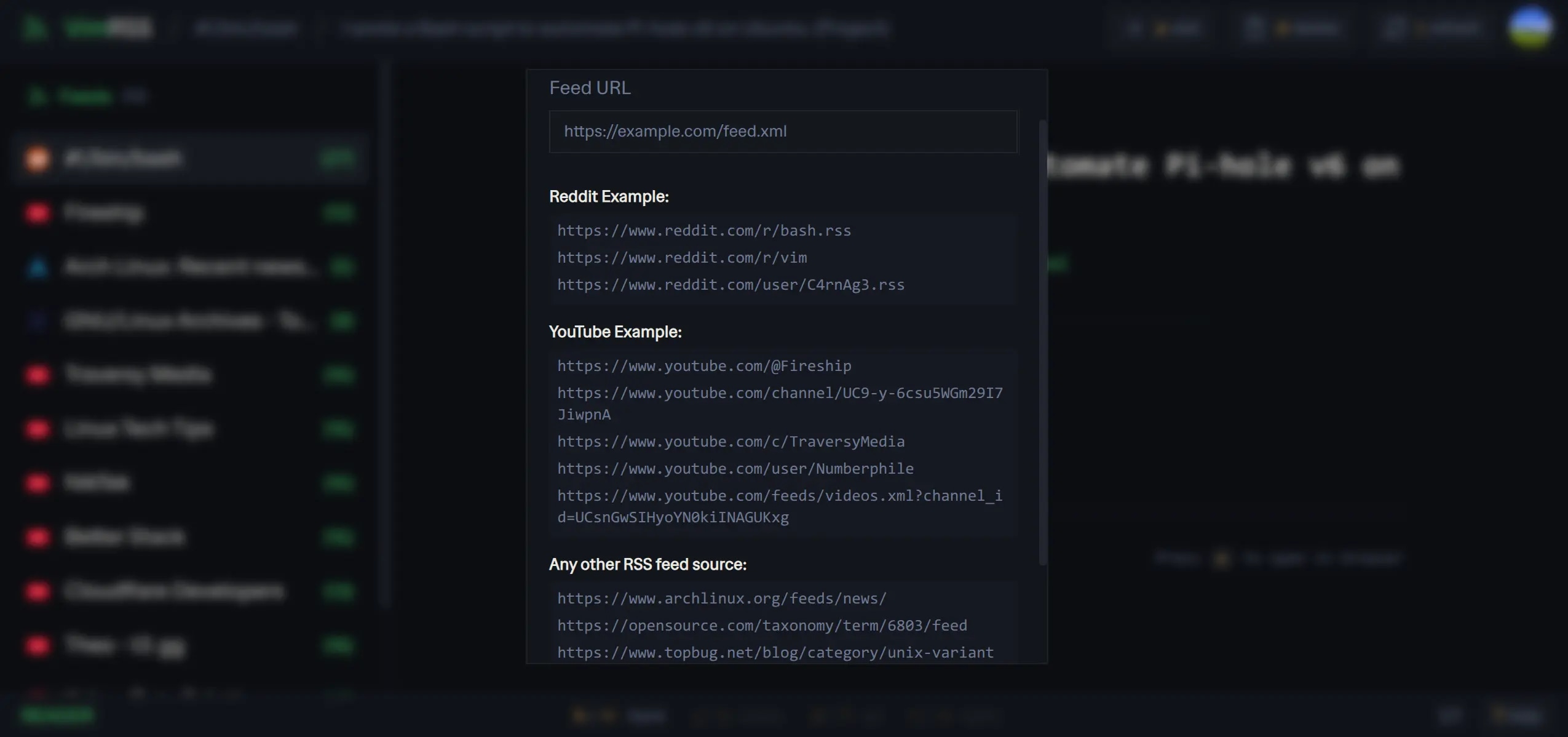The width and height of the screenshot is (1568, 737).
Task: Click the archlinux.org news feed example
Action: pyautogui.click(x=721, y=598)
